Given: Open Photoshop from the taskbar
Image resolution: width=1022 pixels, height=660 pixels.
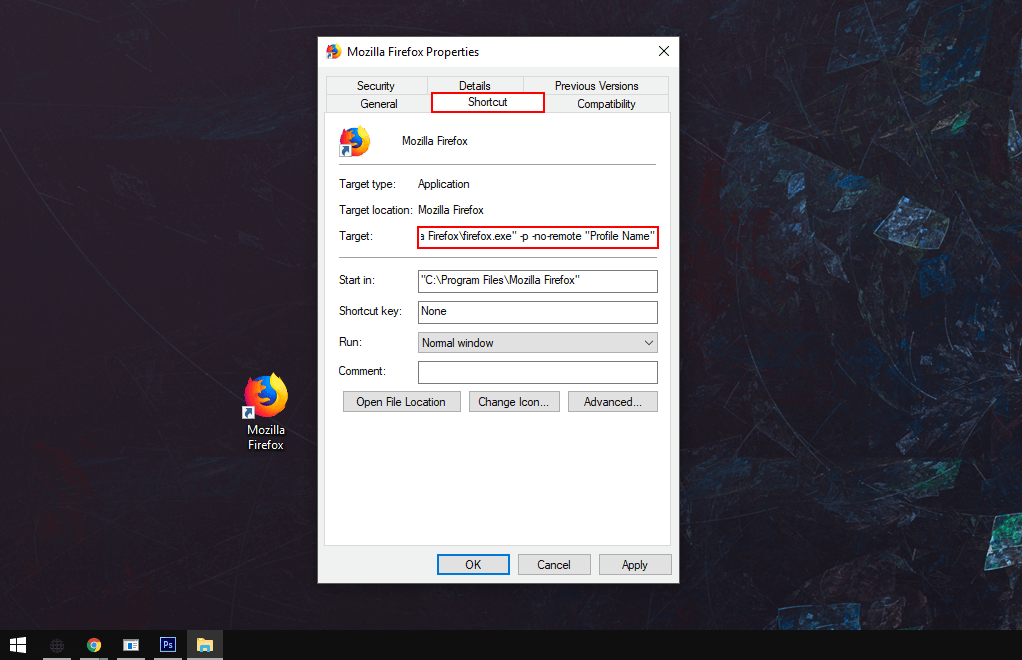Looking at the screenshot, I should point(168,645).
